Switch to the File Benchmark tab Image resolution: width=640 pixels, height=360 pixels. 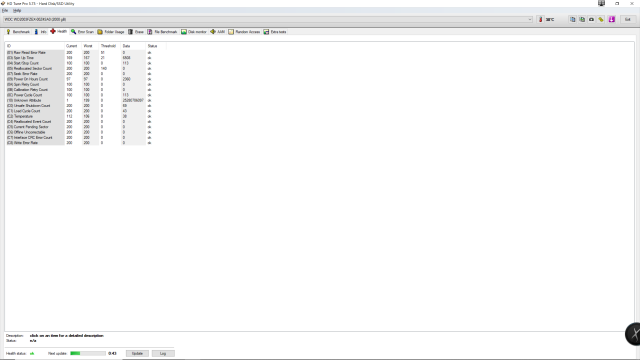point(162,32)
